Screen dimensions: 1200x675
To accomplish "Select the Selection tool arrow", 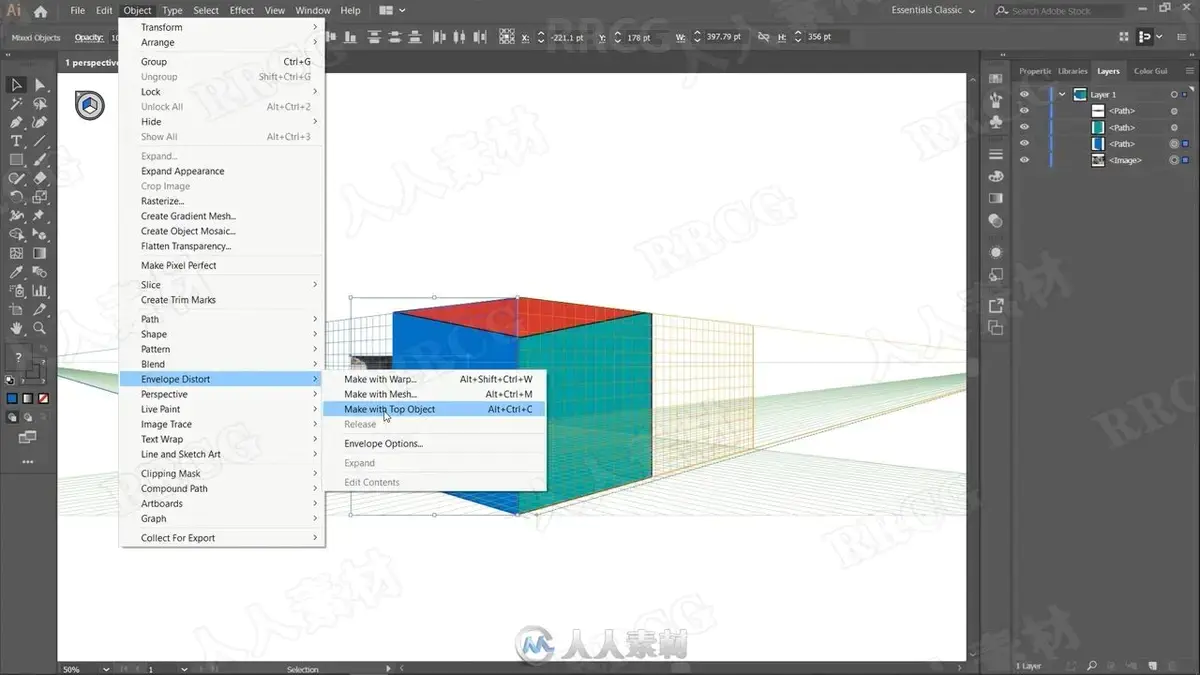I will pos(16,85).
